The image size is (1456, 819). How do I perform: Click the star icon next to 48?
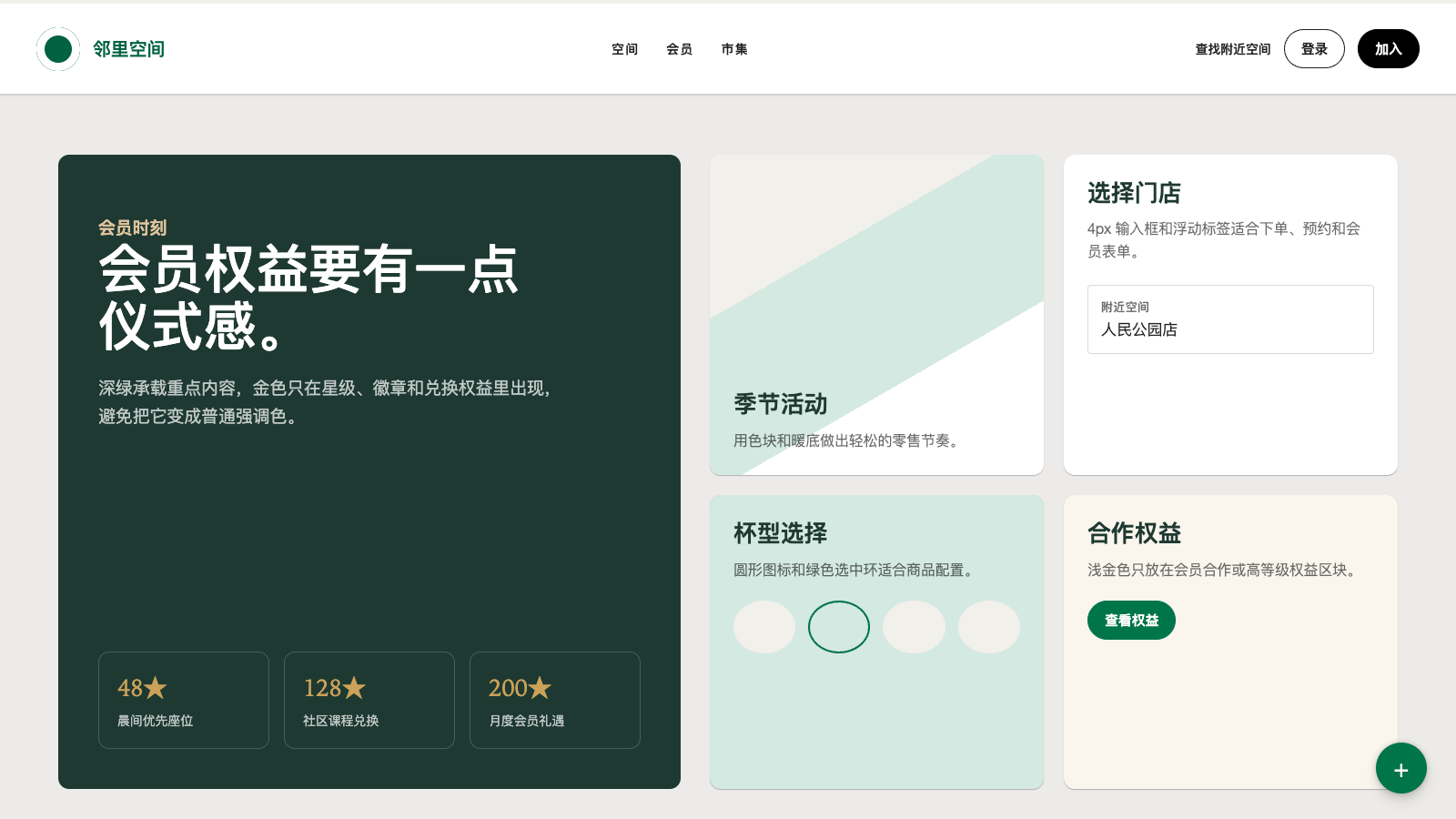pyautogui.click(x=156, y=687)
